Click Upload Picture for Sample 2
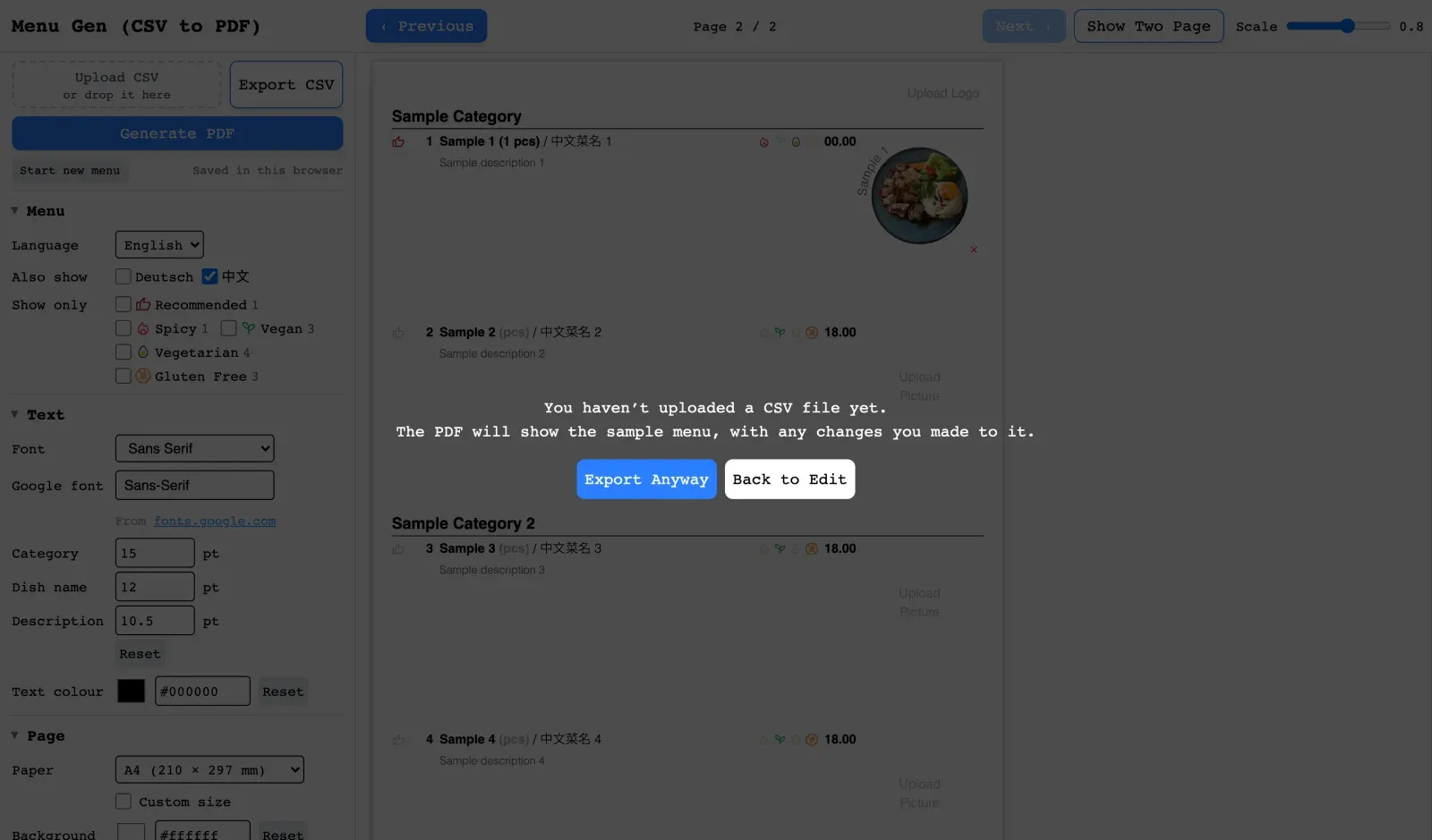 coord(919,386)
